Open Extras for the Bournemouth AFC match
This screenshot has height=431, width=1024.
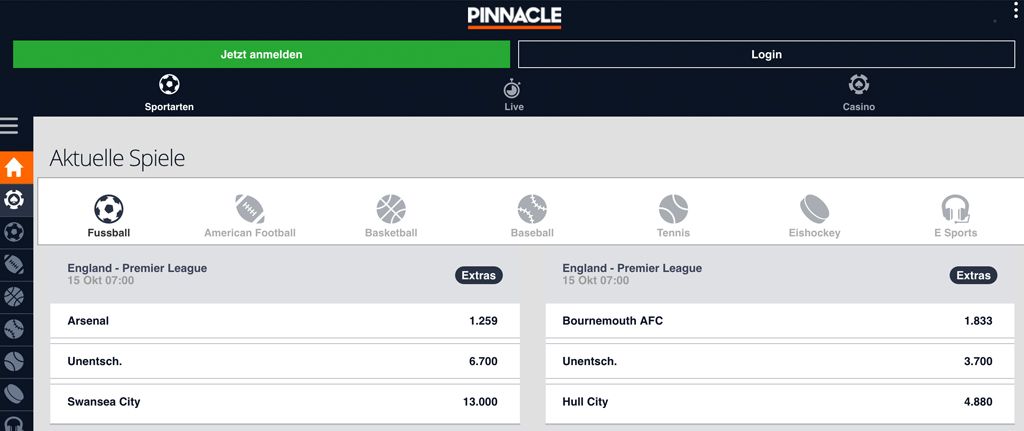[x=973, y=275]
